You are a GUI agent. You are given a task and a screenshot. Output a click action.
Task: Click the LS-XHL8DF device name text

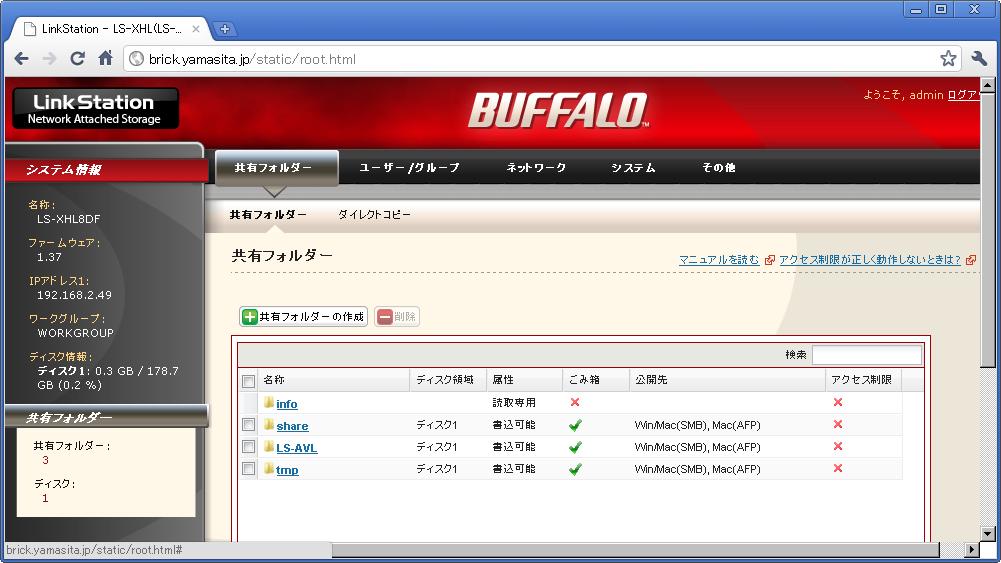68,219
